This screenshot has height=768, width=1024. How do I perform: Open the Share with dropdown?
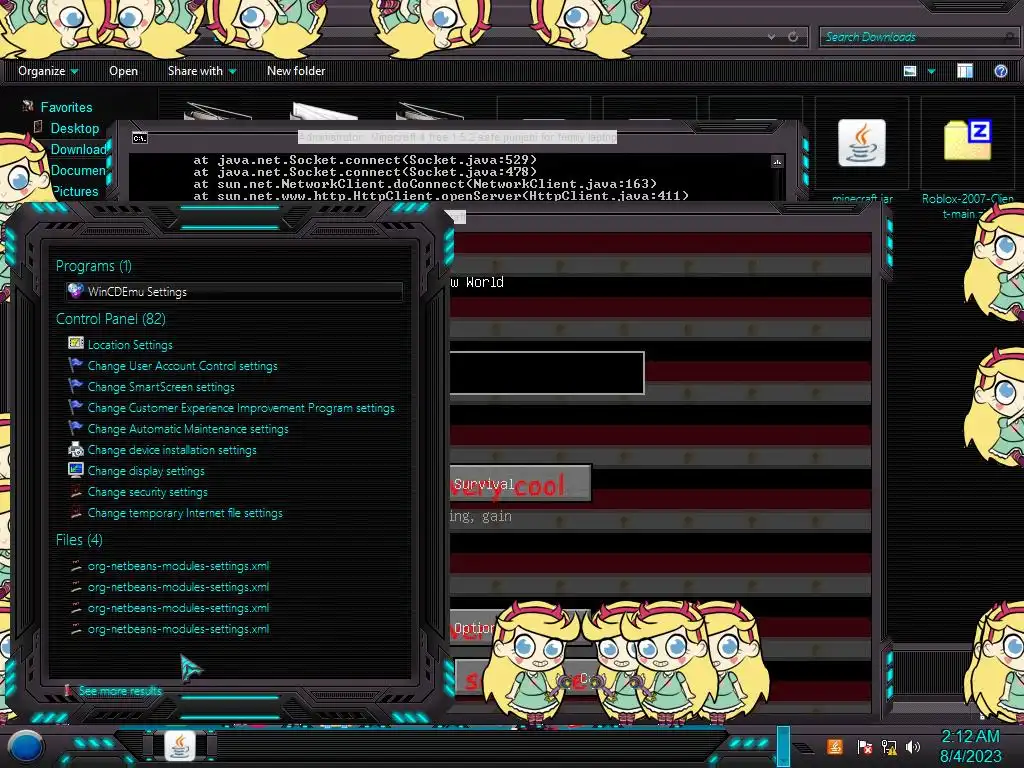tap(202, 71)
